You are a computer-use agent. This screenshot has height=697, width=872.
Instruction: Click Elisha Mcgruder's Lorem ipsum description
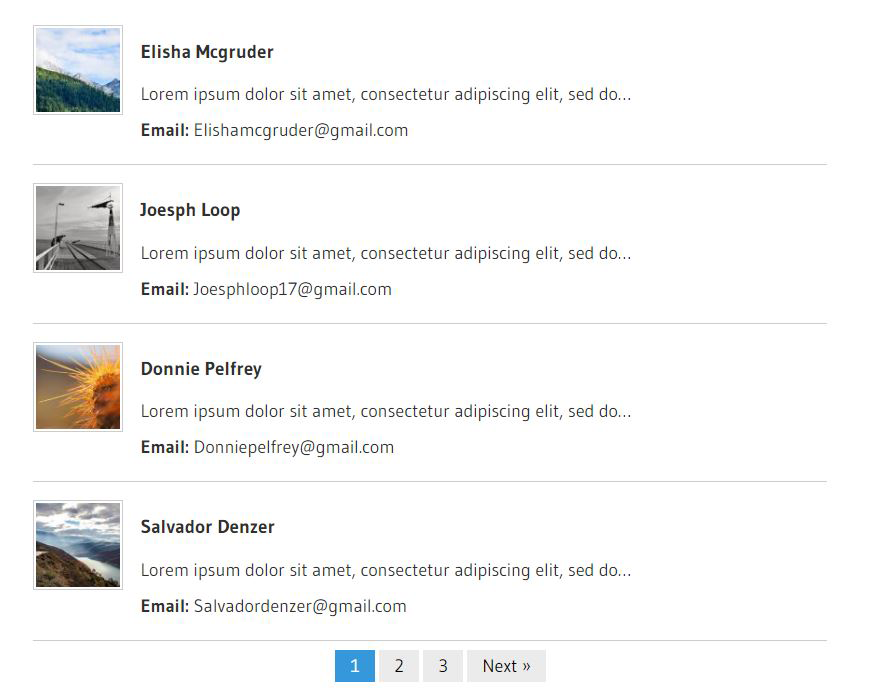click(386, 95)
